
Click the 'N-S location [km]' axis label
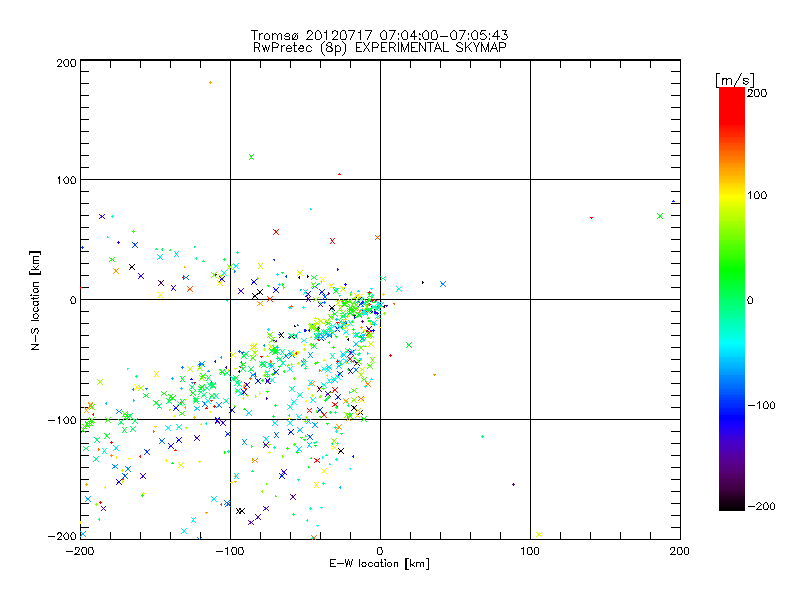(35, 300)
